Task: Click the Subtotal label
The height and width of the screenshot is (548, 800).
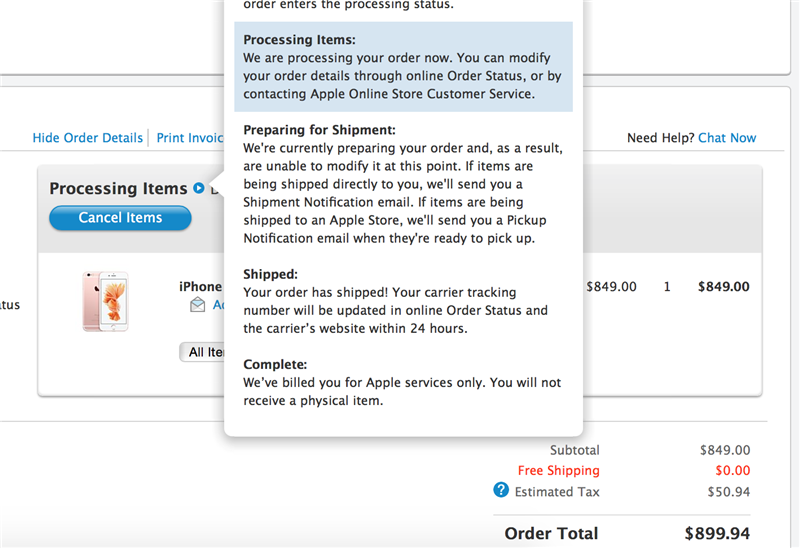Action: [x=574, y=450]
